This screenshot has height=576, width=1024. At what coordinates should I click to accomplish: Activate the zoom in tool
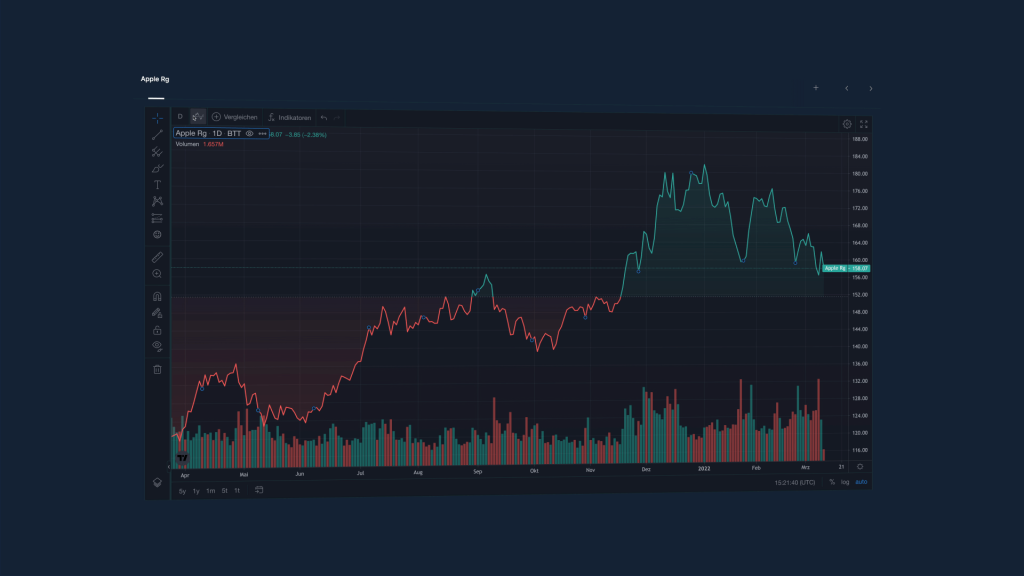157,273
